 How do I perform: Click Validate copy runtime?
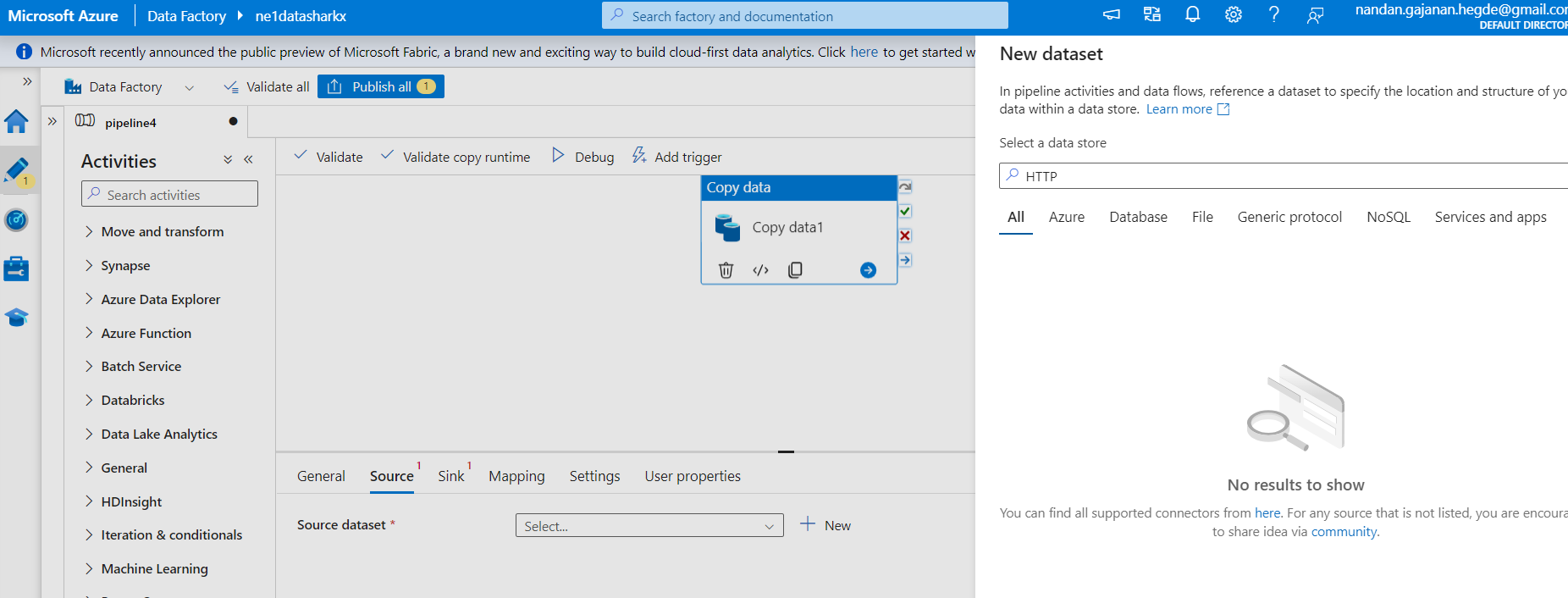click(x=455, y=157)
